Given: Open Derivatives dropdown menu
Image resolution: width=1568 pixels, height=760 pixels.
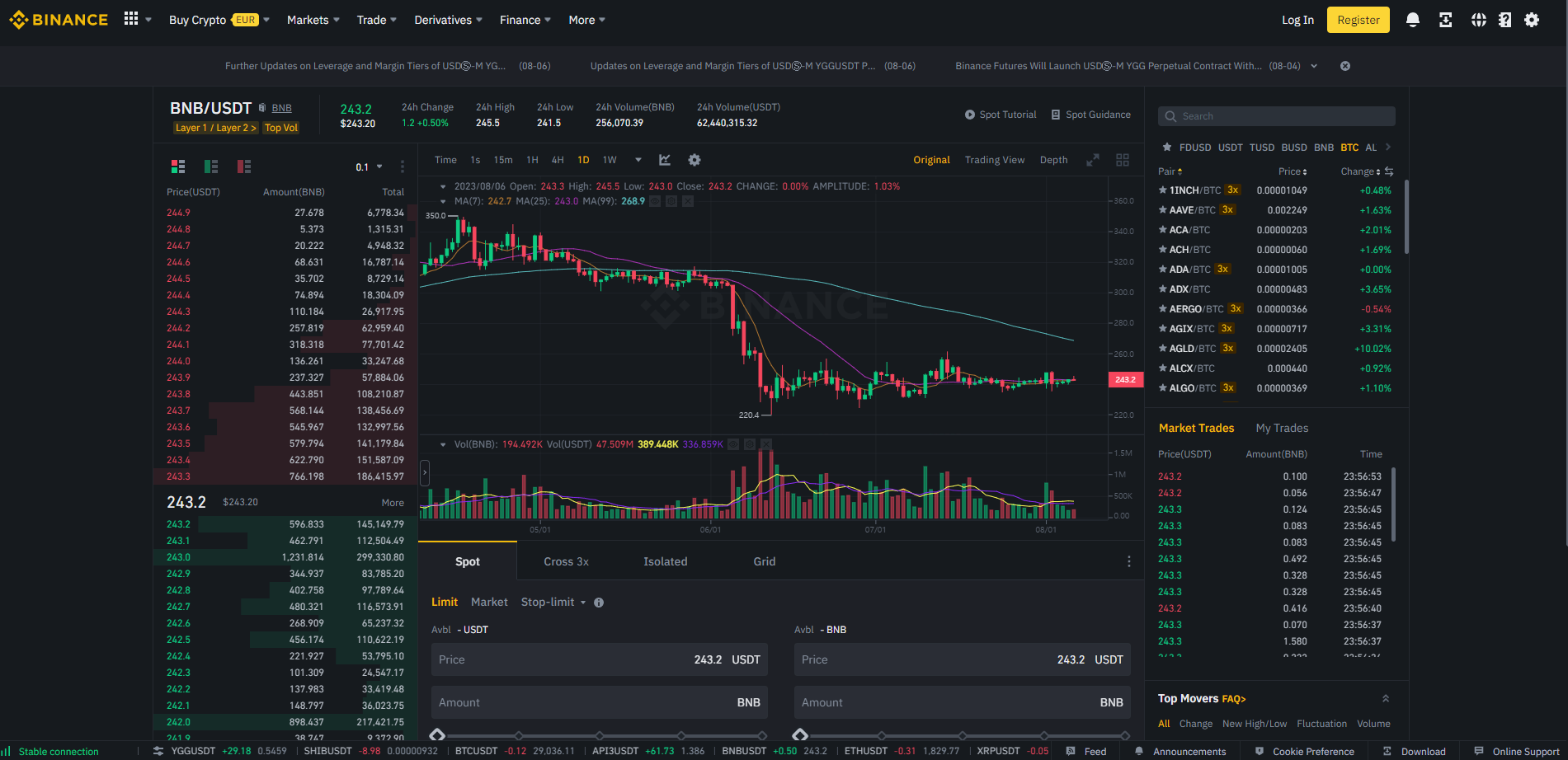Looking at the screenshot, I should click(448, 20).
